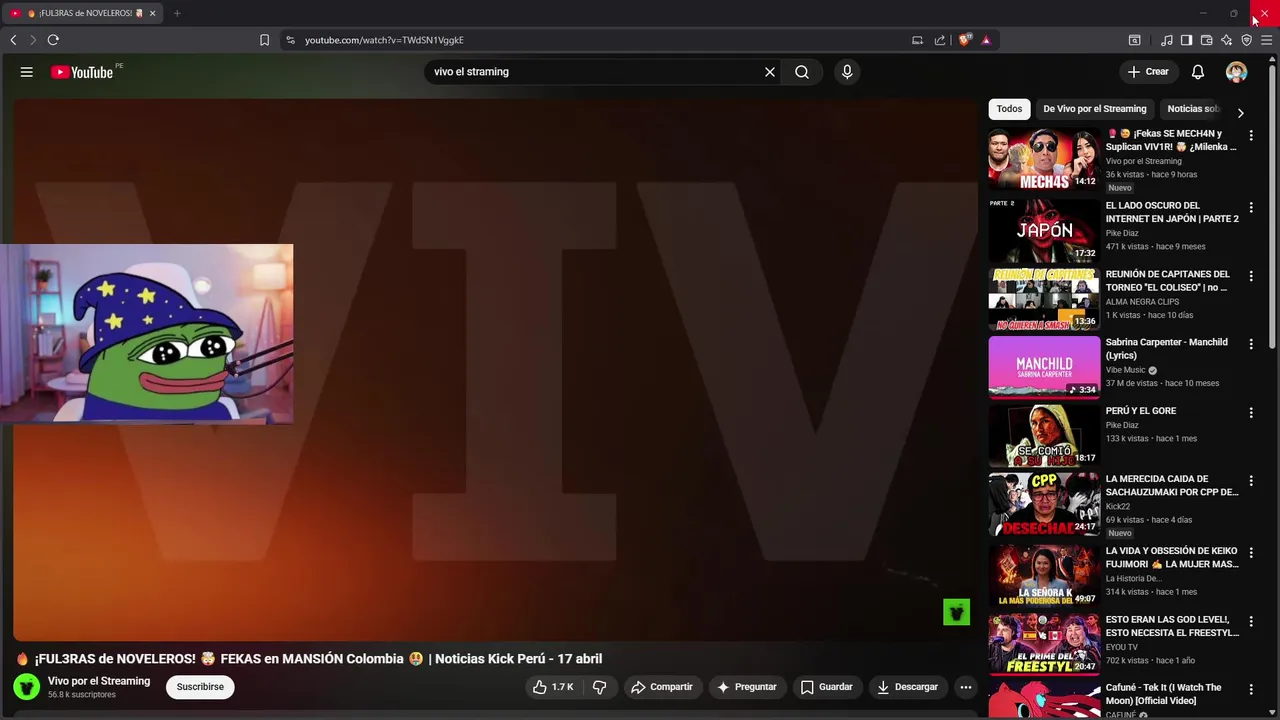The image size is (1280, 720).
Task: Go back with the browser back arrow
Action: click(x=13, y=40)
